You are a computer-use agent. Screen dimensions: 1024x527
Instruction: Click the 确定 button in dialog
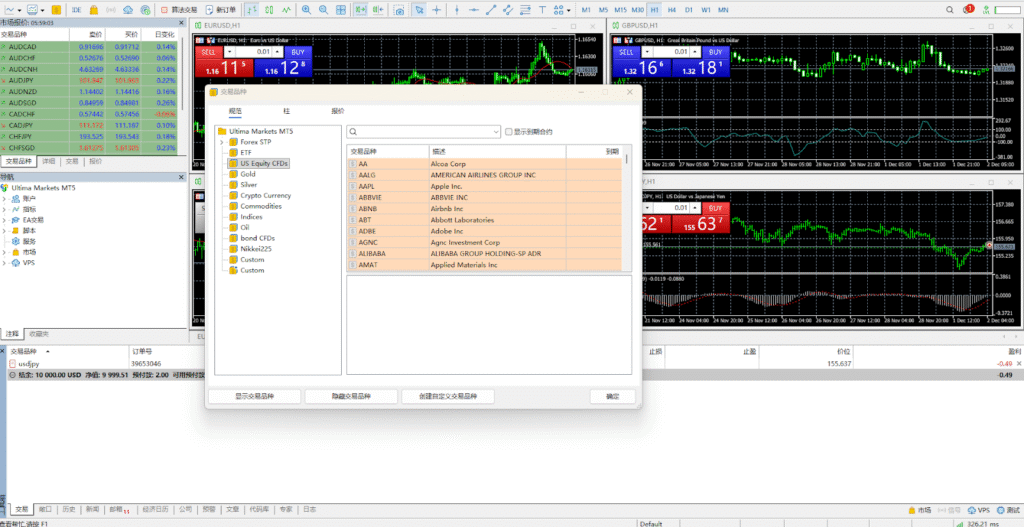tap(612, 396)
